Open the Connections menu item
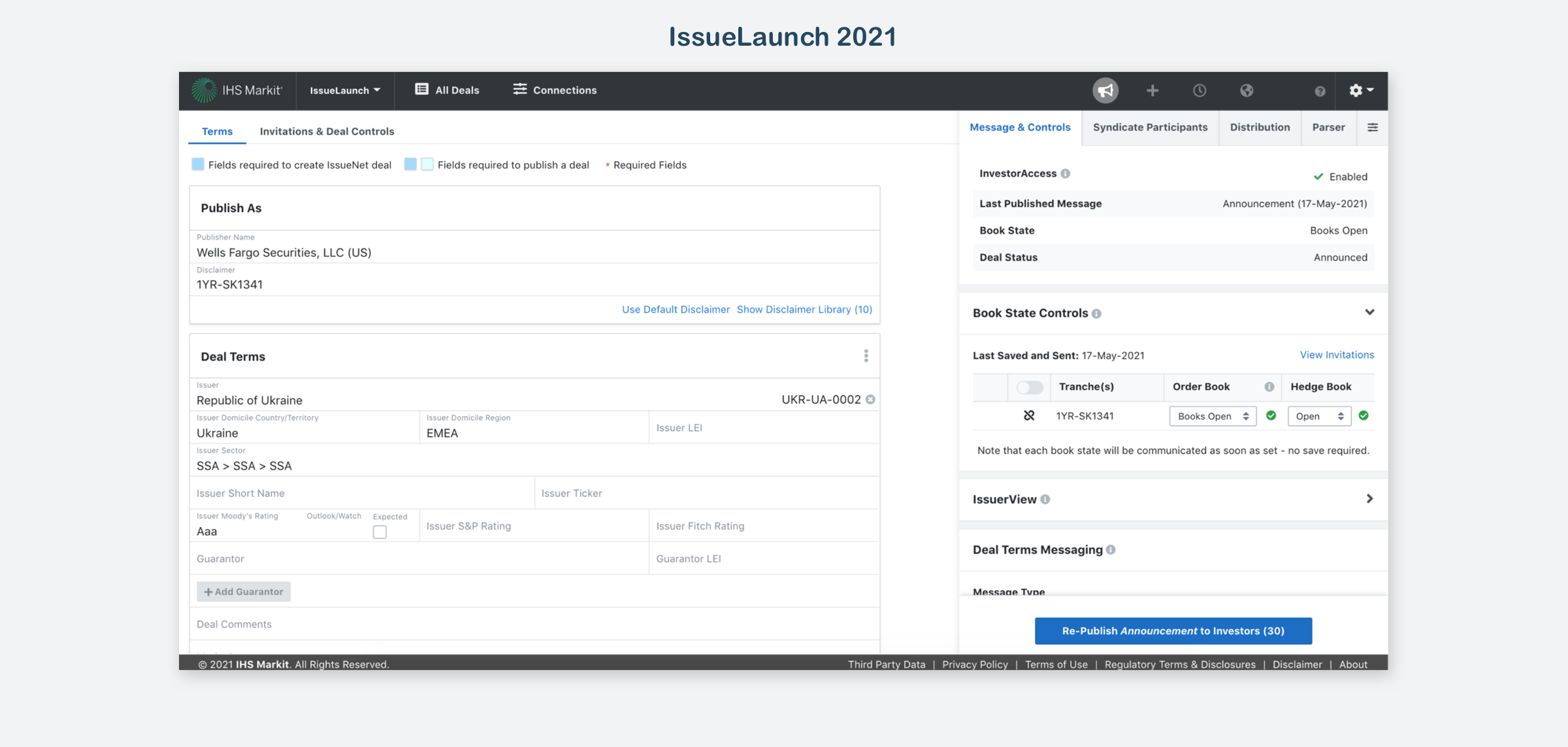 [x=555, y=90]
